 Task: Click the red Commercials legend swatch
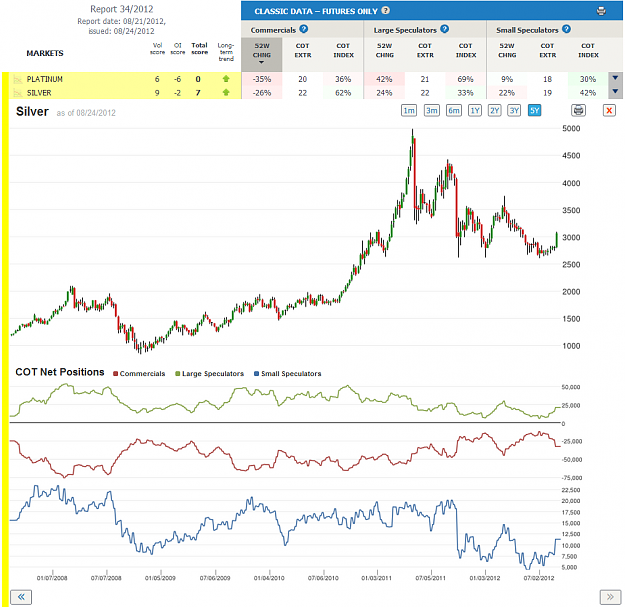coord(116,374)
